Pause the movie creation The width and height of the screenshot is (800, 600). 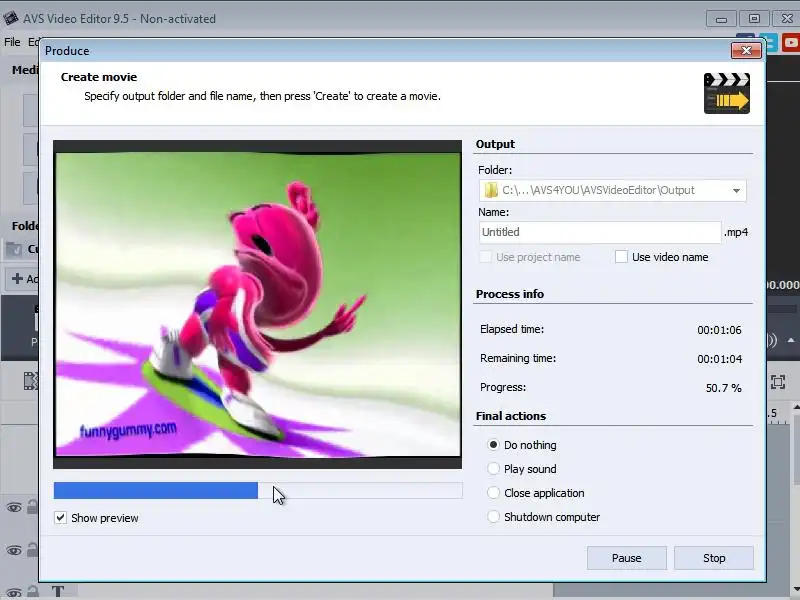(x=627, y=558)
